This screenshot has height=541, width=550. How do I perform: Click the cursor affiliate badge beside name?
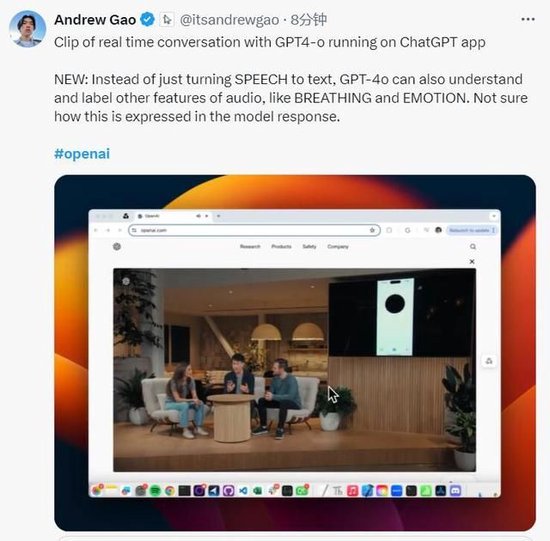(x=167, y=20)
